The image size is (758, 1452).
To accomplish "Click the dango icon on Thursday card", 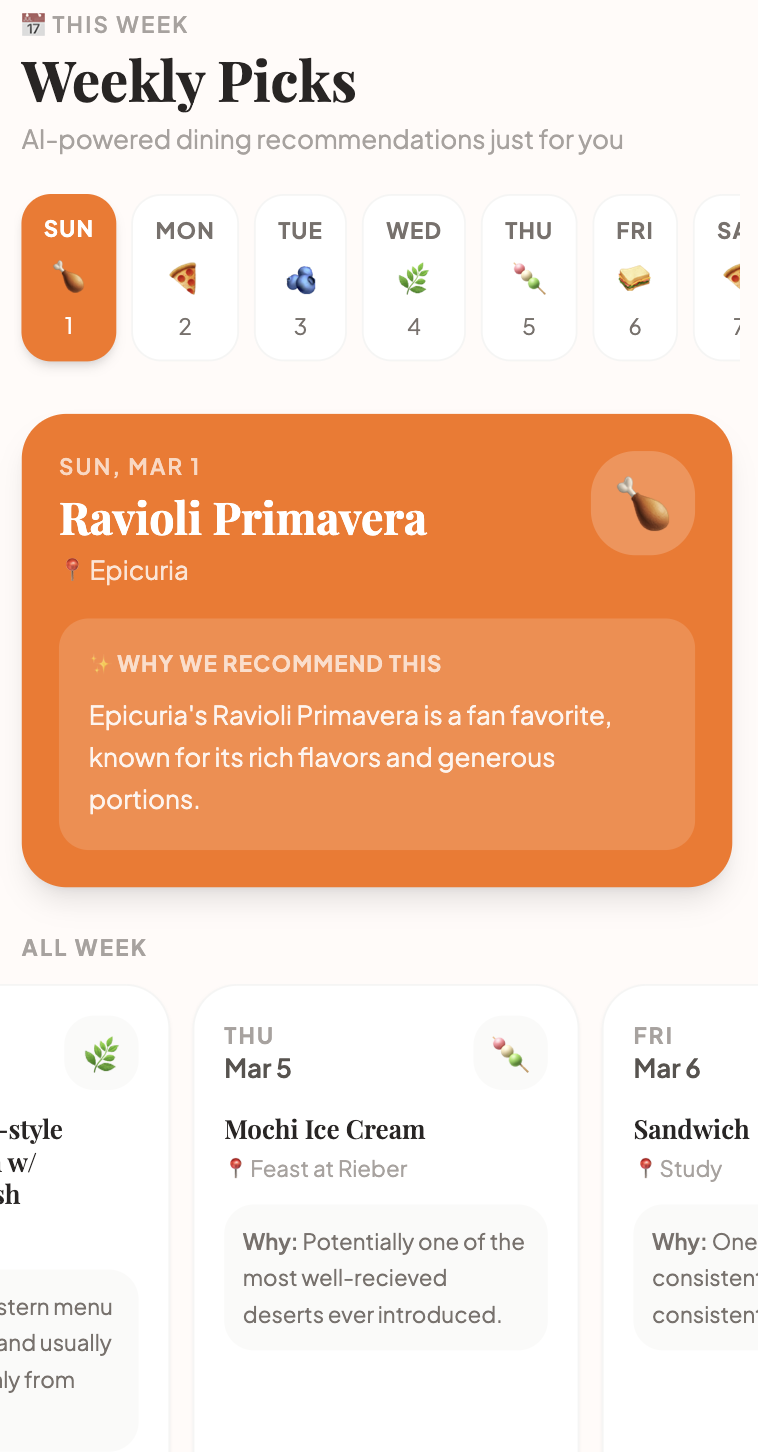I will (511, 1053).
